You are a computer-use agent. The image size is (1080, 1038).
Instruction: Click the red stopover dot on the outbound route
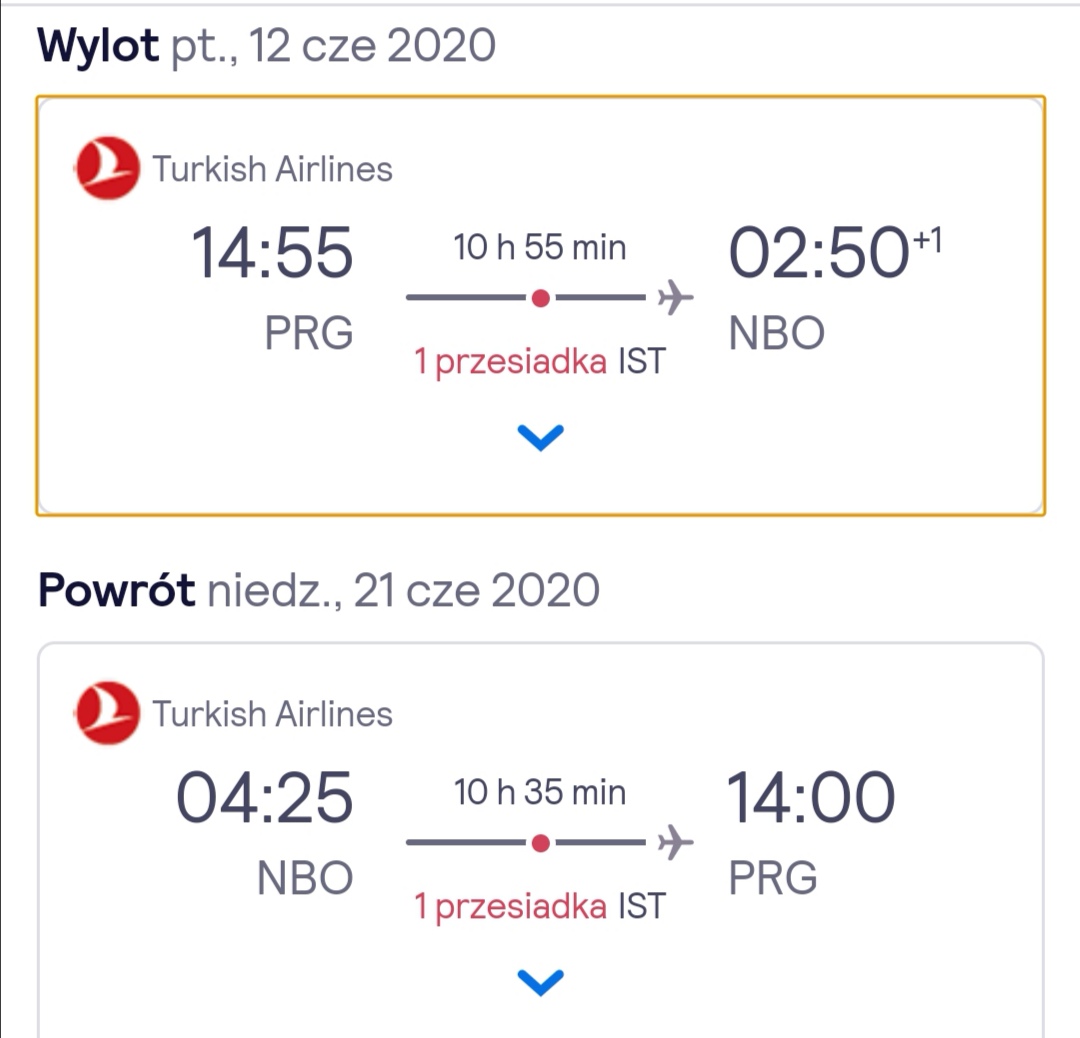(541, 298)
